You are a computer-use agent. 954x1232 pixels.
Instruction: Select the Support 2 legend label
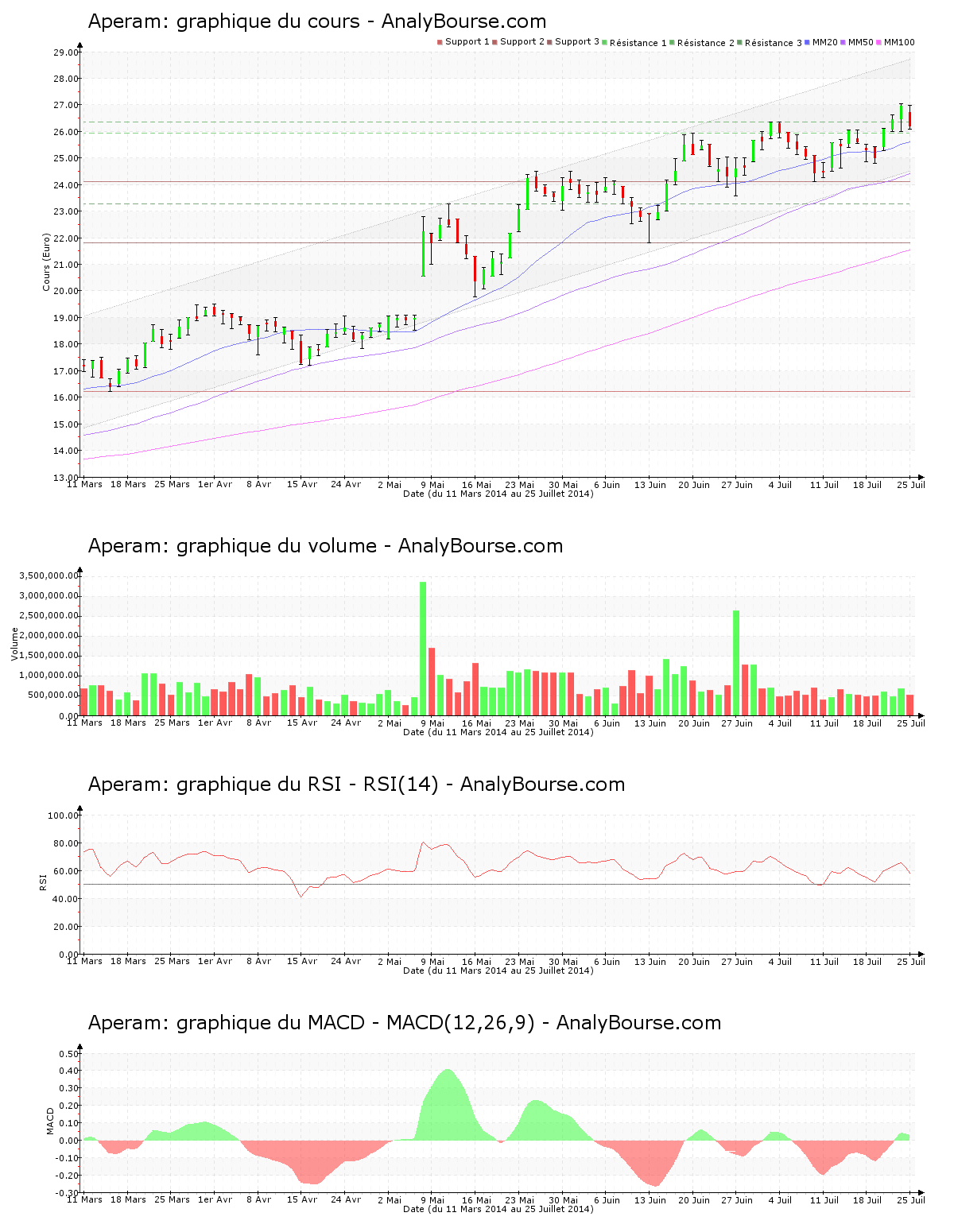[x=522, y=42]
